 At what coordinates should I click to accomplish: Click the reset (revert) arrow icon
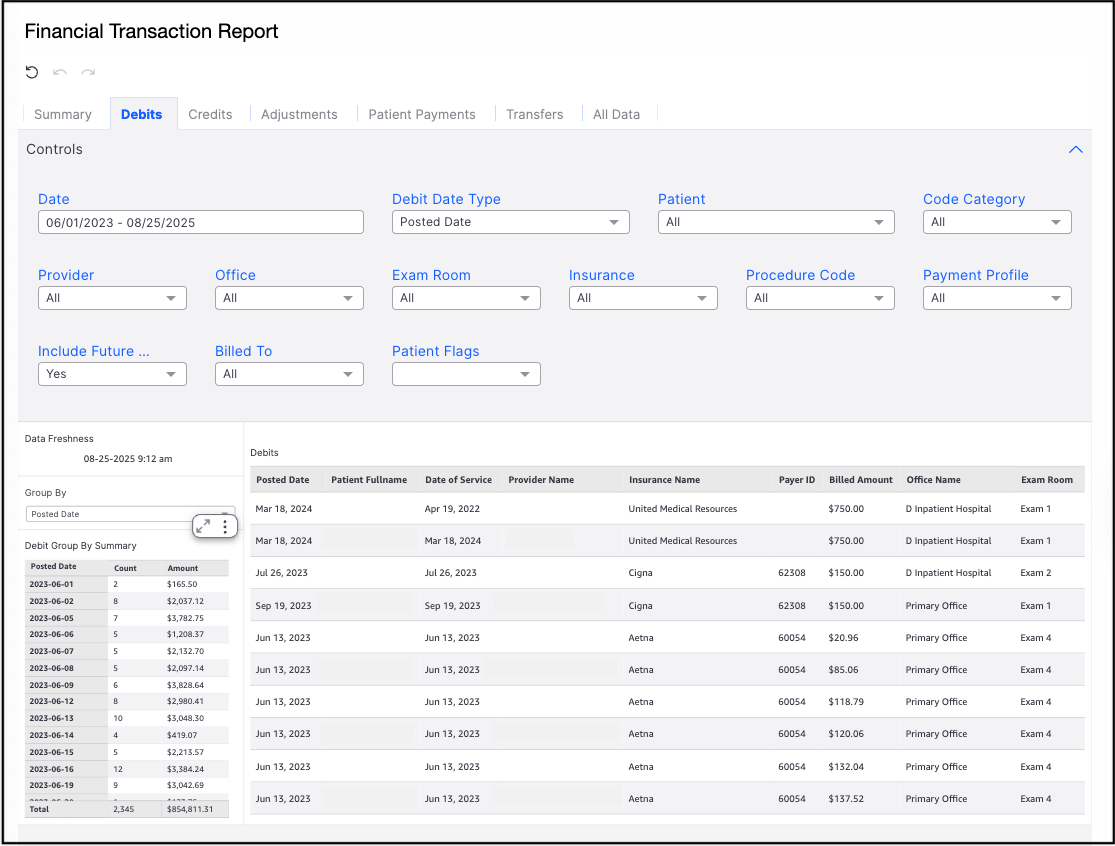coord(32,72)
